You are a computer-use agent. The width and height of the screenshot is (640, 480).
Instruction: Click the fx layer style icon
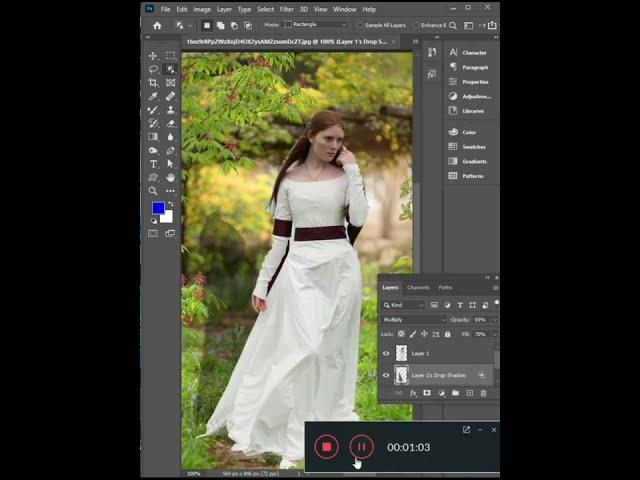pos(413,393)
